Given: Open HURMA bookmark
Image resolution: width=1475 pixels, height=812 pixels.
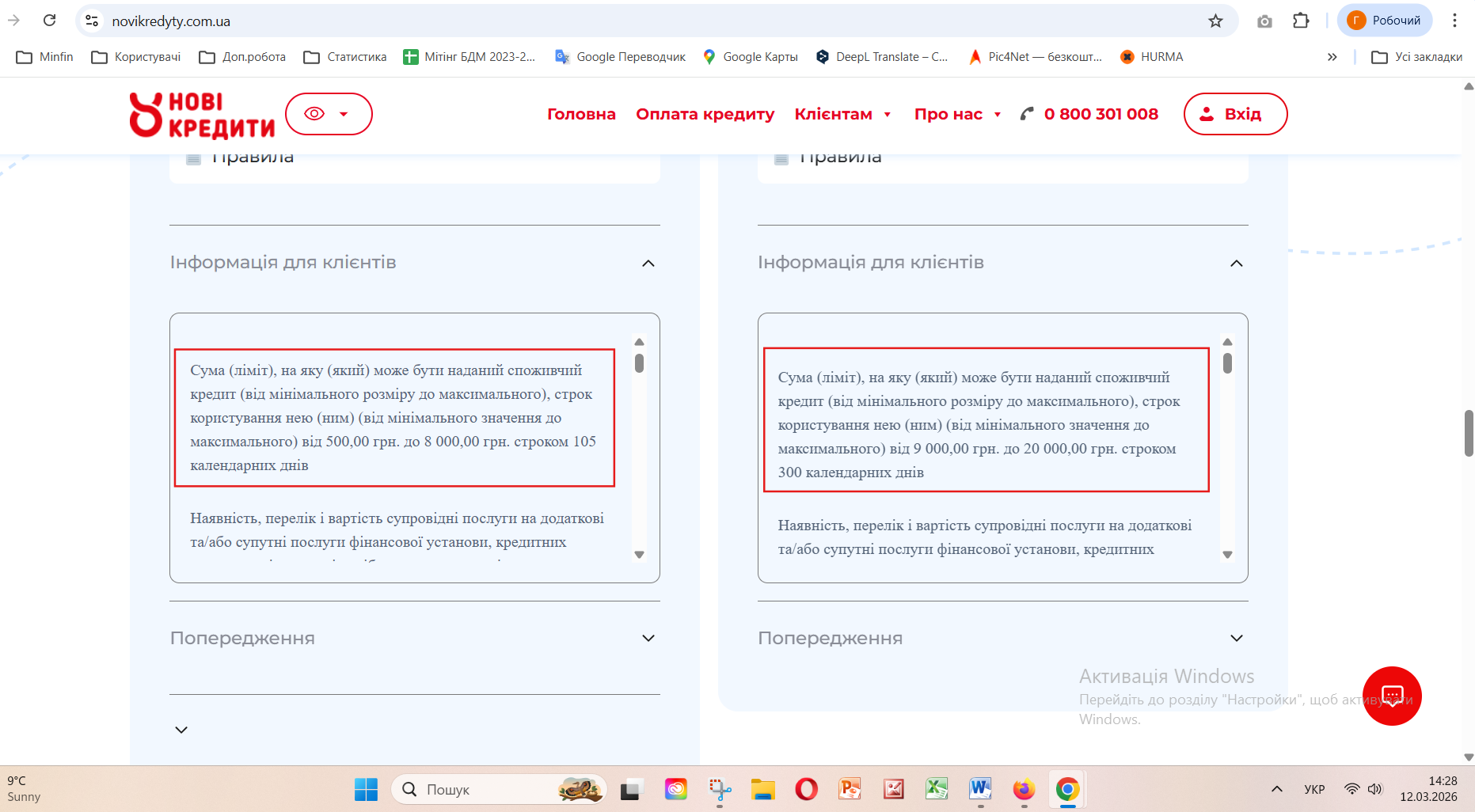Looking at the screenshot, I should 1152,57.
